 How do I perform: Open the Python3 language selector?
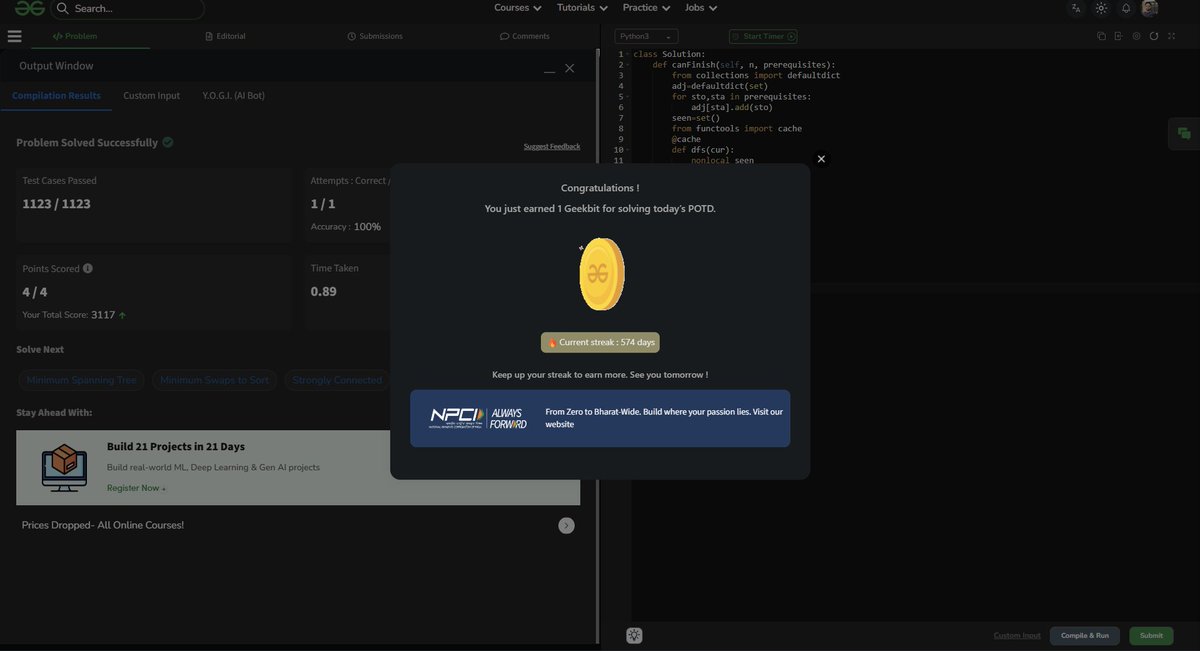tap(646, 36)
